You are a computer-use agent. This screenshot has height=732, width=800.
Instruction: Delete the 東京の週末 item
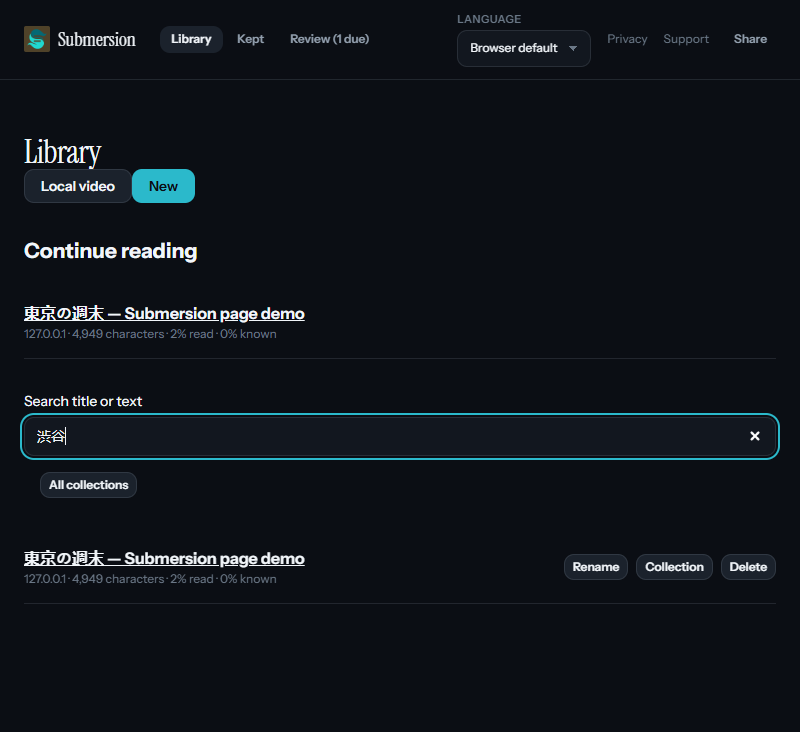pyautogui.click(x=748, y=567)
